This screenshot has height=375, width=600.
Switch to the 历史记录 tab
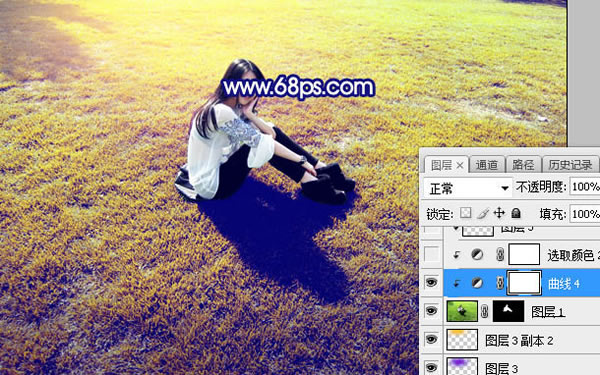(x=570, y=165)
